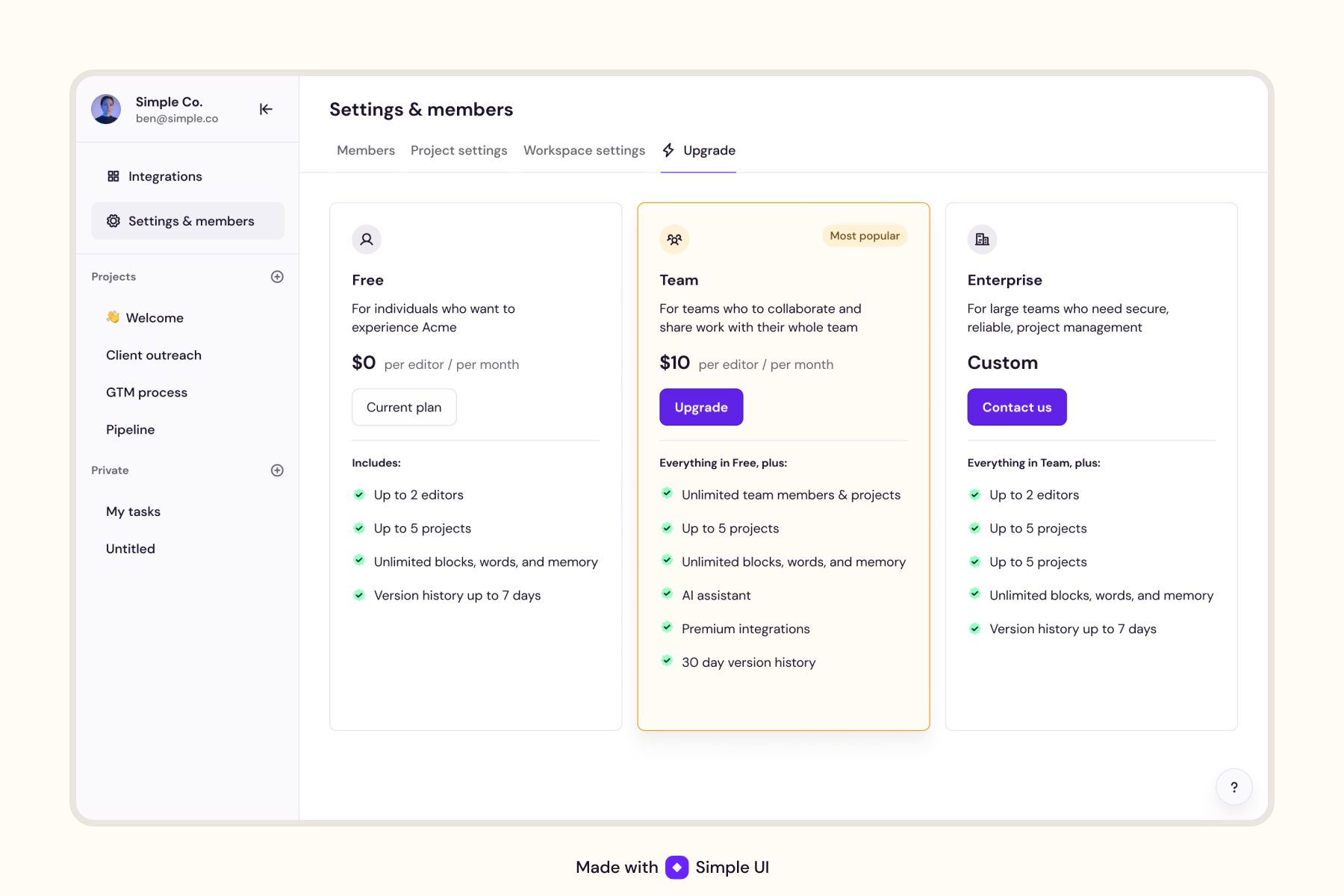Click the building icon on Enterprise card

tap(982, 239)
